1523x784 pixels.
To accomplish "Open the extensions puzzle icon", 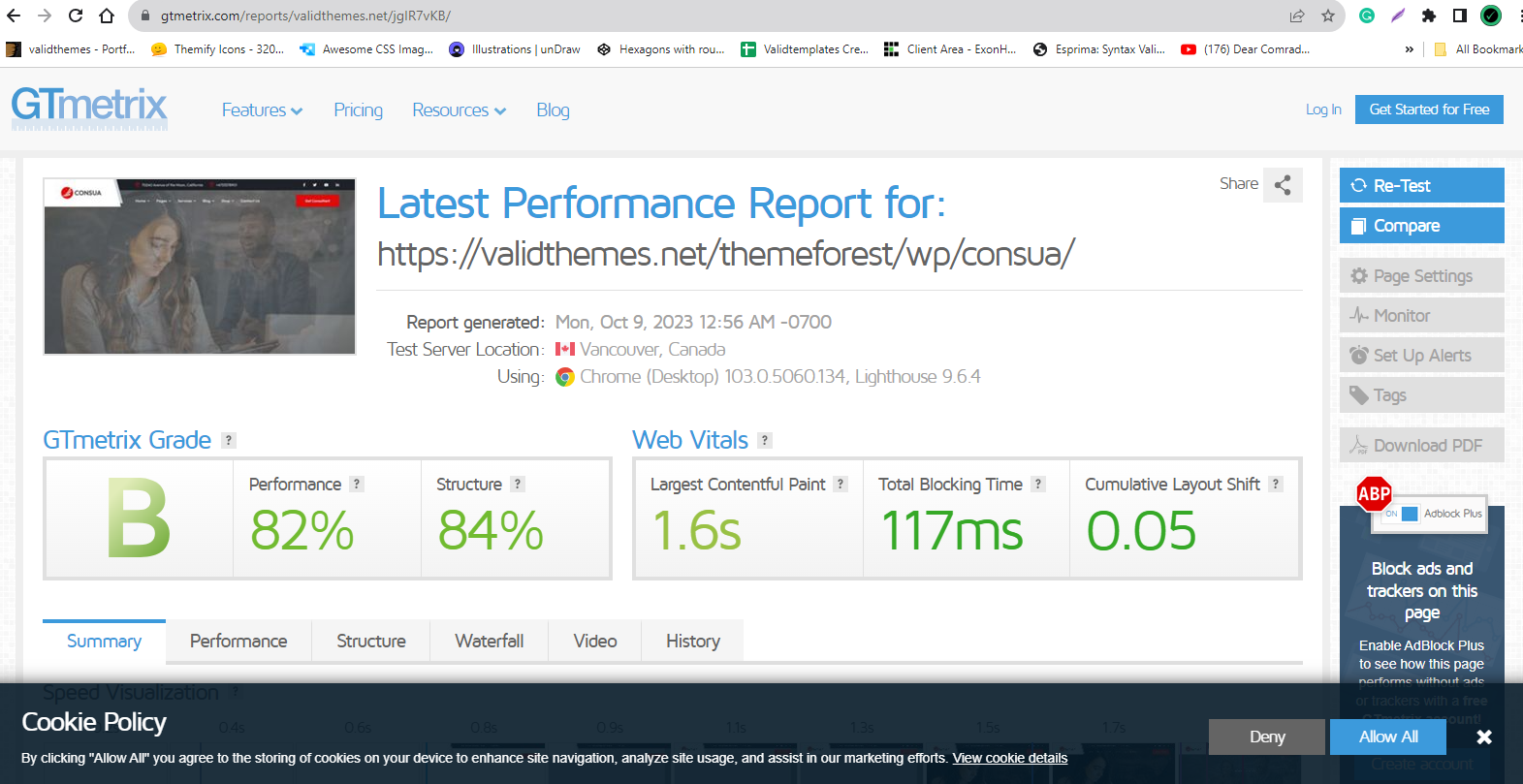I will tap(1429, 16).
